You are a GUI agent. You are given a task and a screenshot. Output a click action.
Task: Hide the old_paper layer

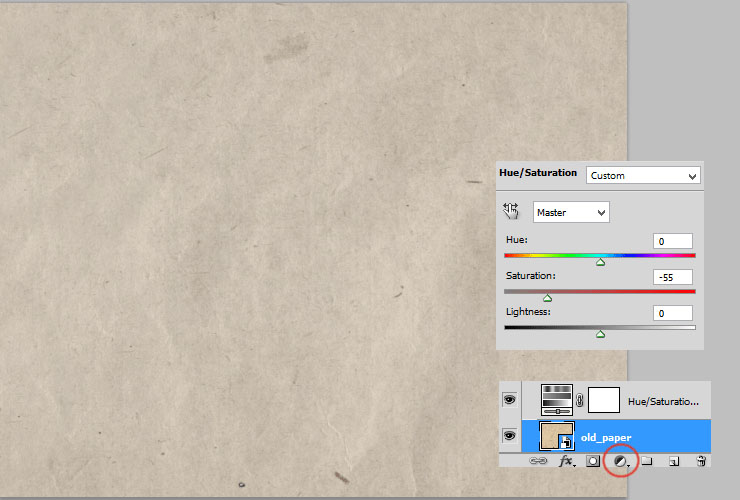click(x=510, y=436)
